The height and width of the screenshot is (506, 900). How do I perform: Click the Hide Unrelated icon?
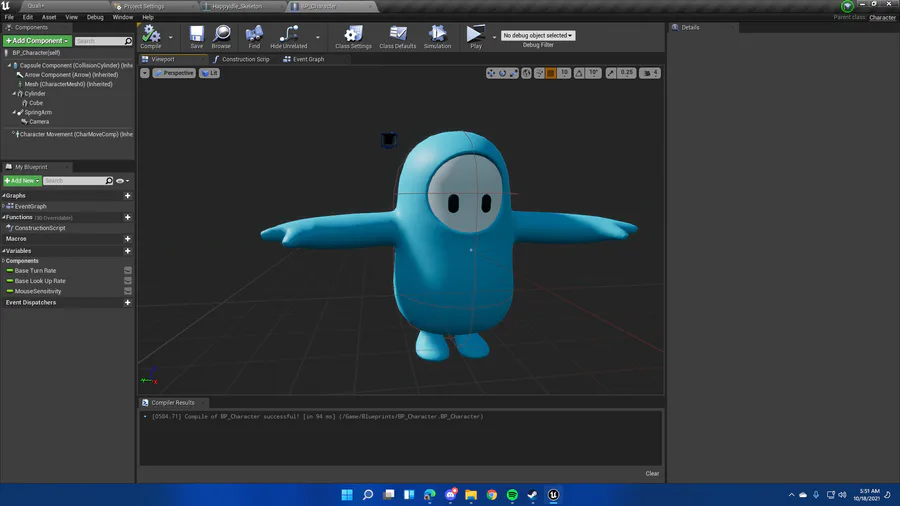click(x=289, y=35)
